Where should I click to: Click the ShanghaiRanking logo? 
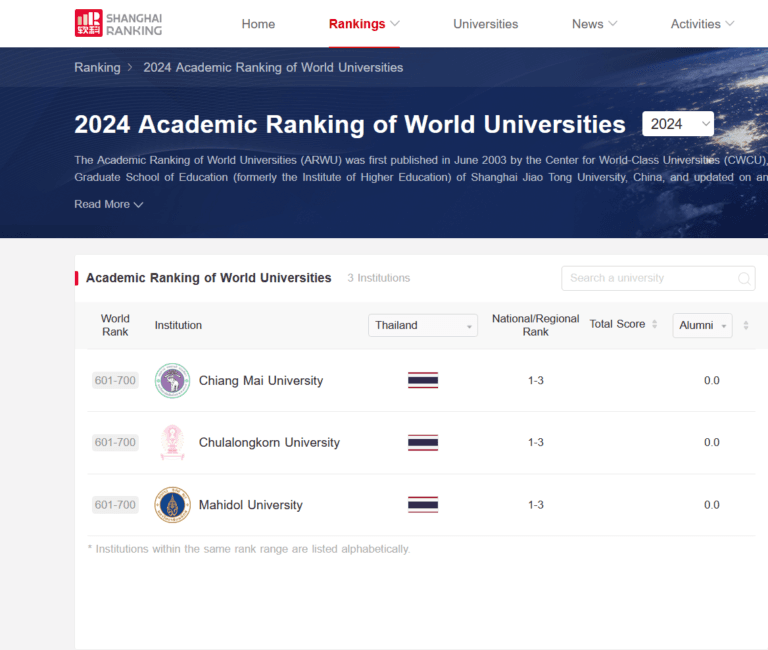click(118, 23)
